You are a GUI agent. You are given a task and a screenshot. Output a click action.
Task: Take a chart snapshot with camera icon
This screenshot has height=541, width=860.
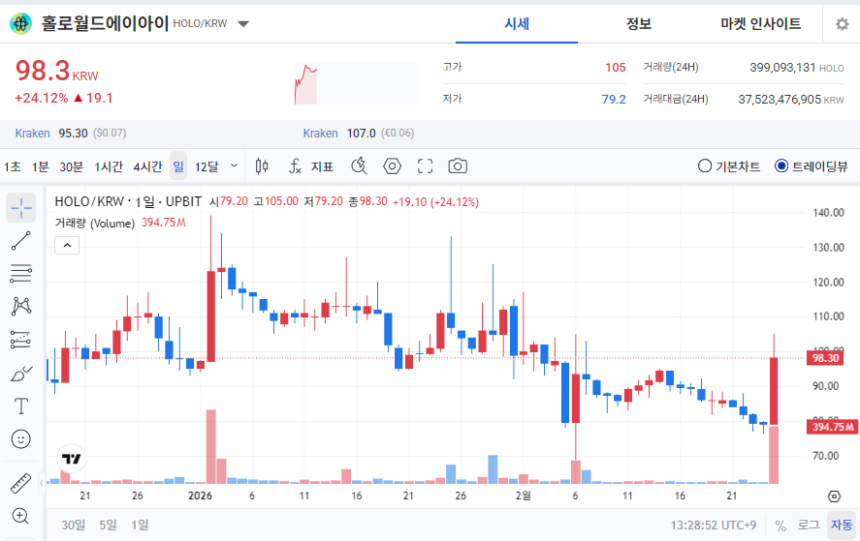click(457, 166)
